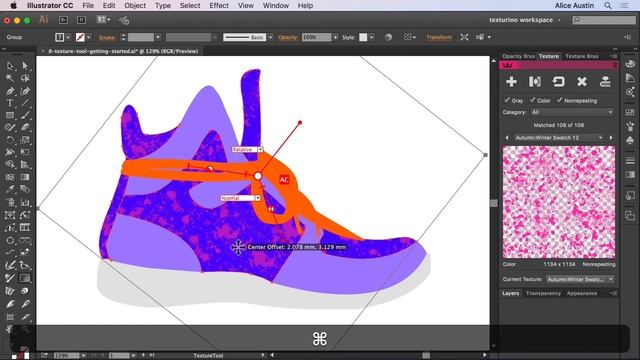This screenshot has width=640, height=360.
Task: Open the Basic brush definition dropdown
Action: click(271, 37)
